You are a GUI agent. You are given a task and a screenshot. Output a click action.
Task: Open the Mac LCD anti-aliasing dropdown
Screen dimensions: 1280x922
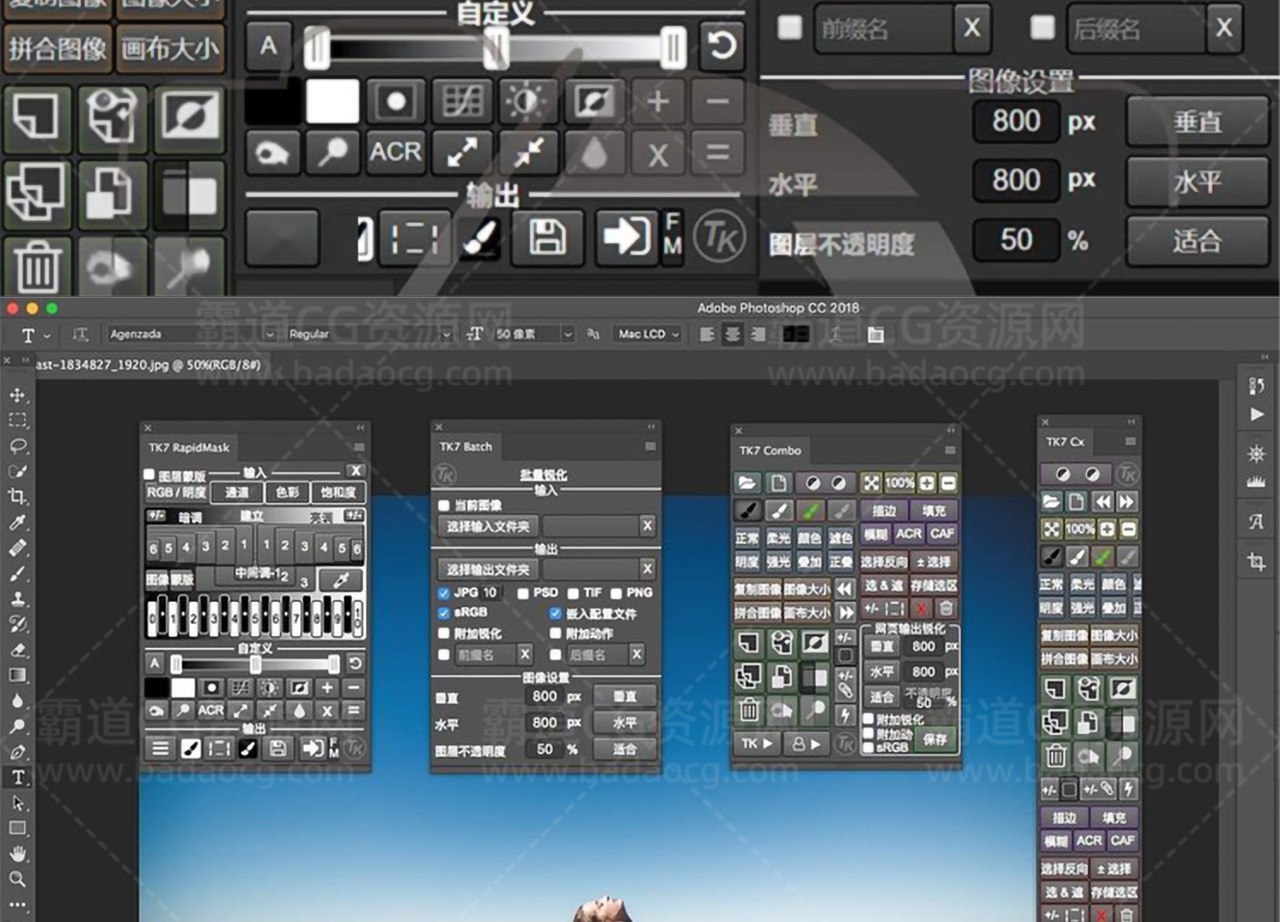[x=648, y=334]
